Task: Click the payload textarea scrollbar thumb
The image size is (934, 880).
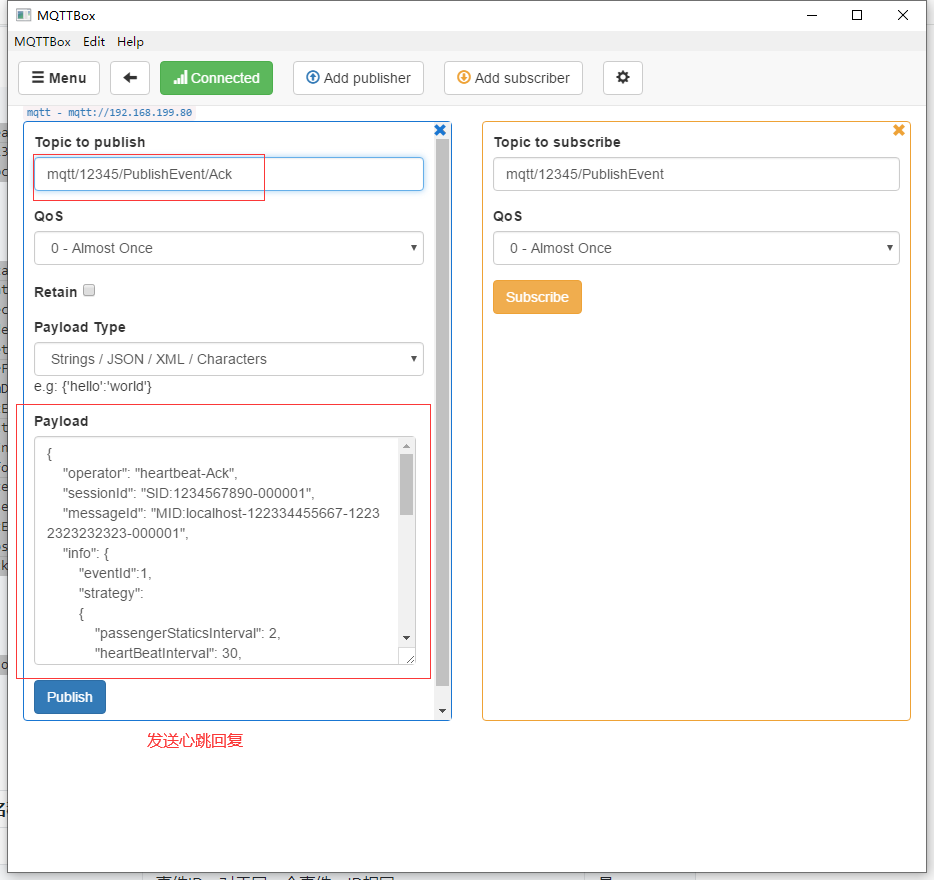Action: coord(406,484)
